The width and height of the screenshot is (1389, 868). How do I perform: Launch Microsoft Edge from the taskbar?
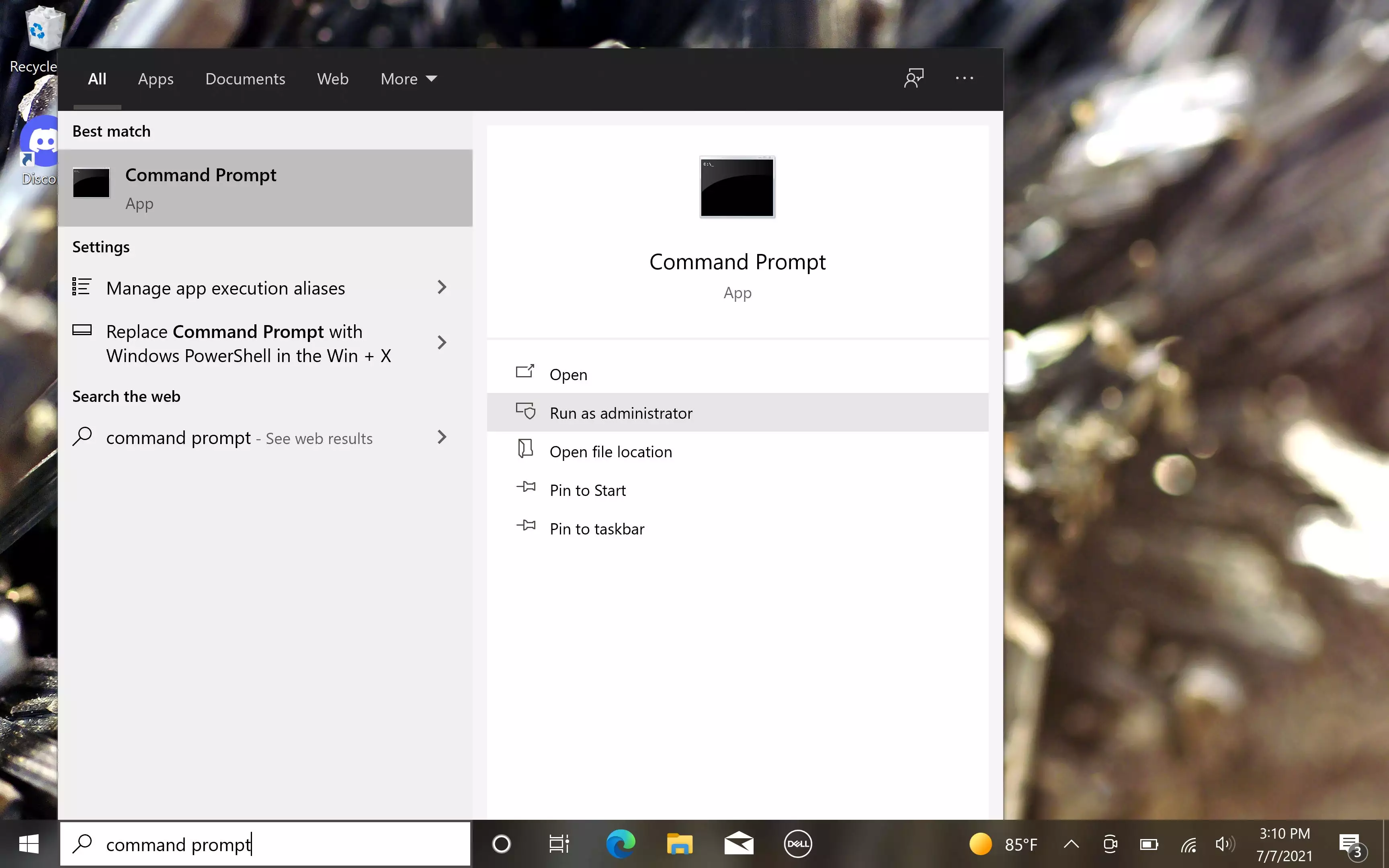coord(621,844)
